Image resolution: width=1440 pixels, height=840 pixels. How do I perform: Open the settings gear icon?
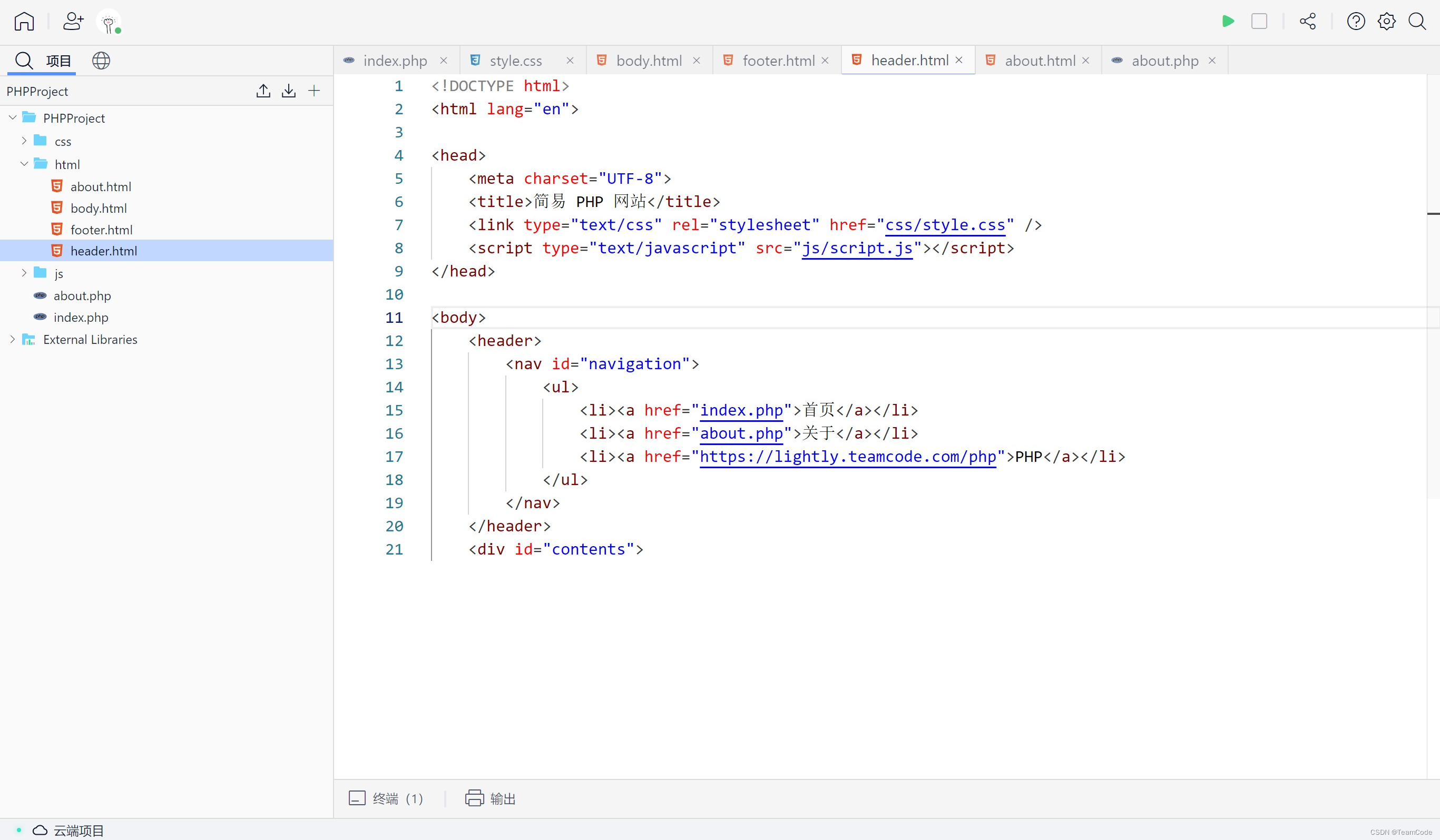(1386, 22)
